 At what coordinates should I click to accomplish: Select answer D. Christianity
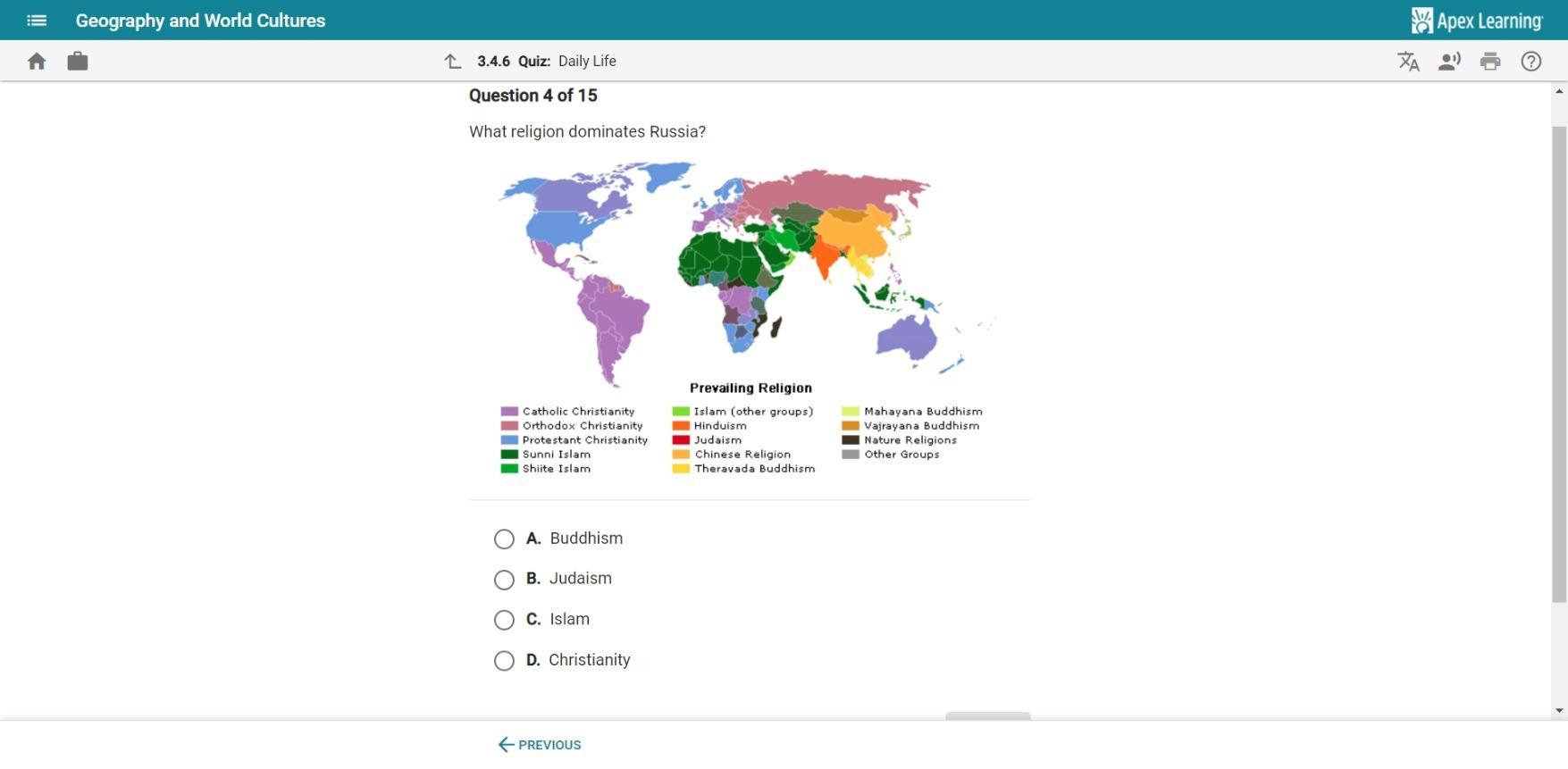coord(504,660)
